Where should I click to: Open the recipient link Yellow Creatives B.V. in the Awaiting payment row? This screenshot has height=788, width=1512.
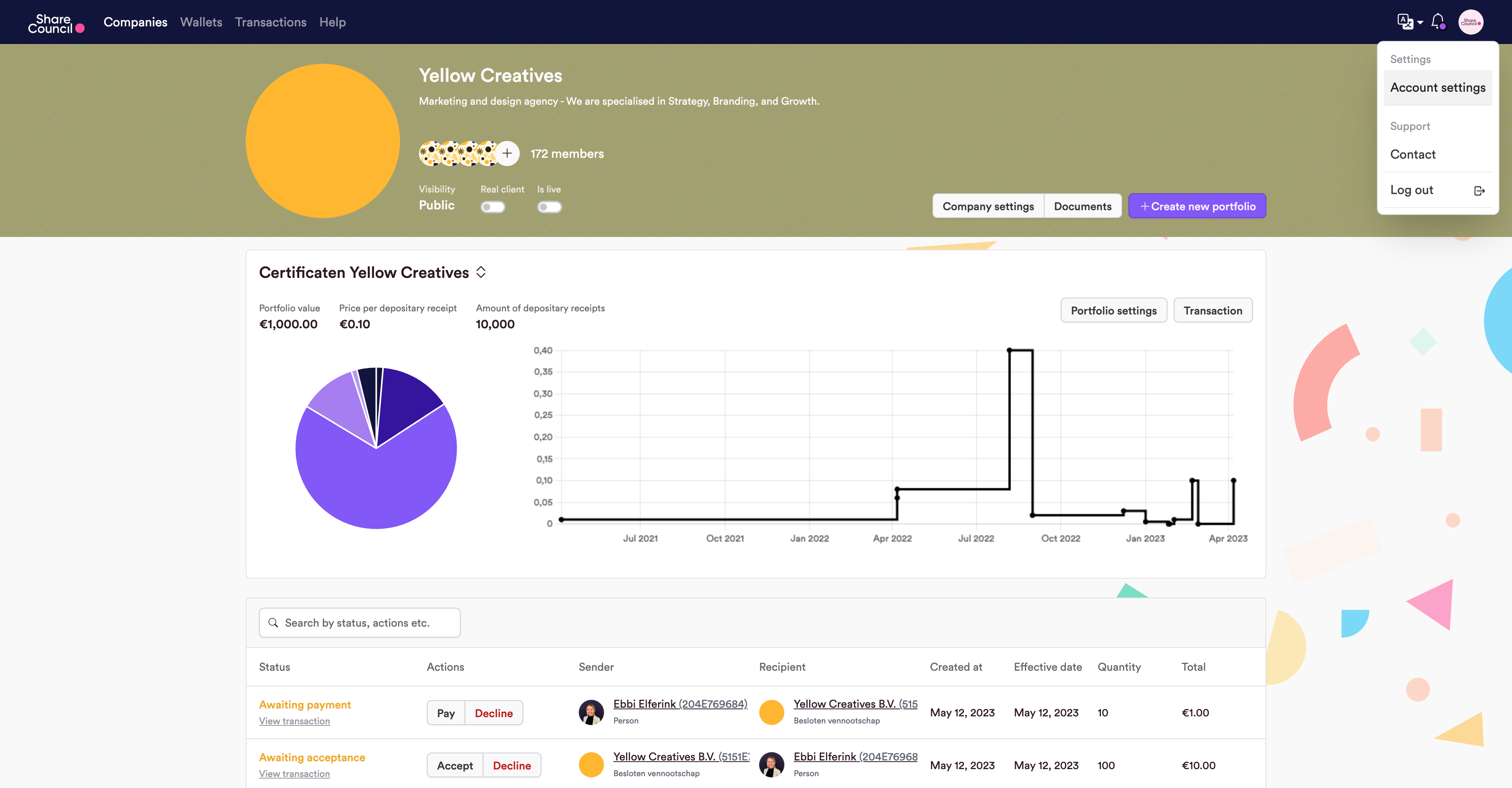coord(855,703)
